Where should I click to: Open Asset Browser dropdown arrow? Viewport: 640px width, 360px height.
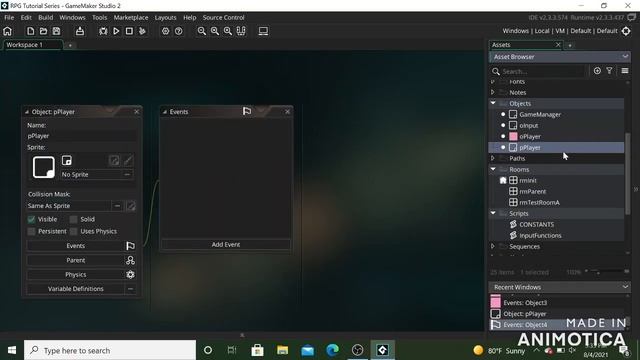click(x=625, y=57)
